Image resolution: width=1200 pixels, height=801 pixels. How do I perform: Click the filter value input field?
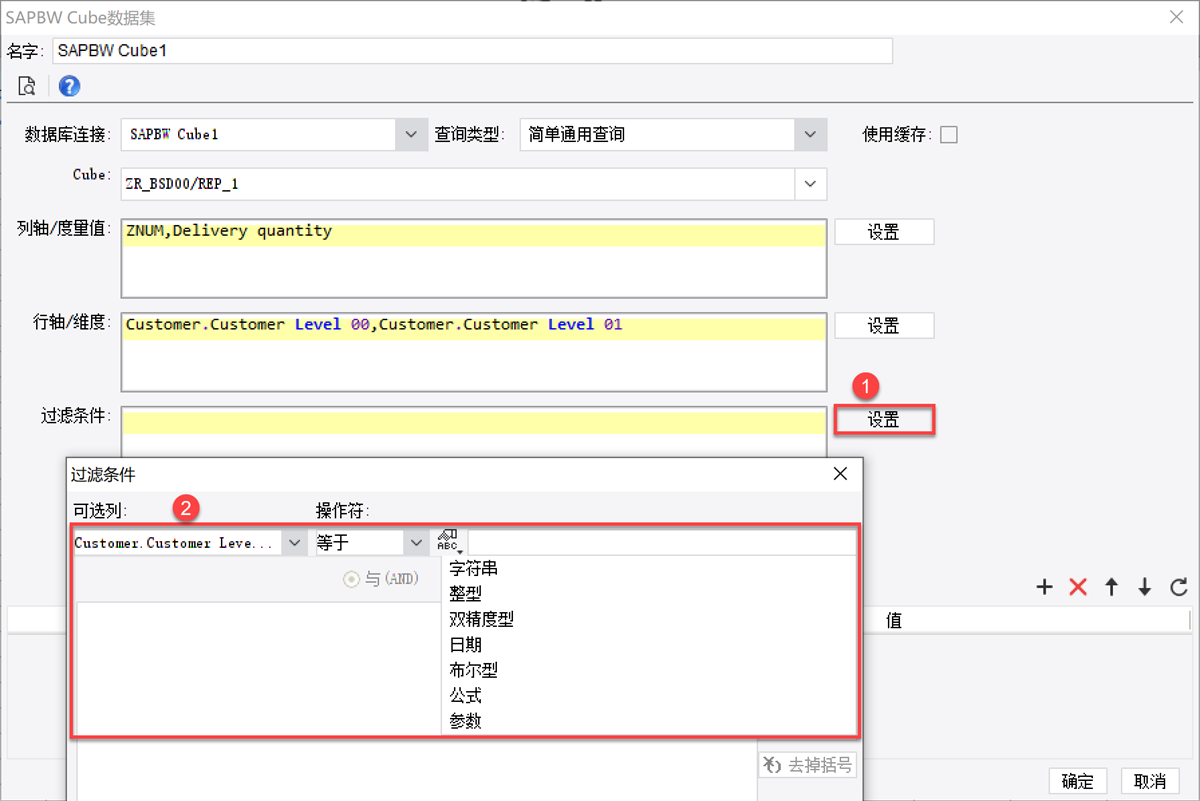(x=662, y=542)
